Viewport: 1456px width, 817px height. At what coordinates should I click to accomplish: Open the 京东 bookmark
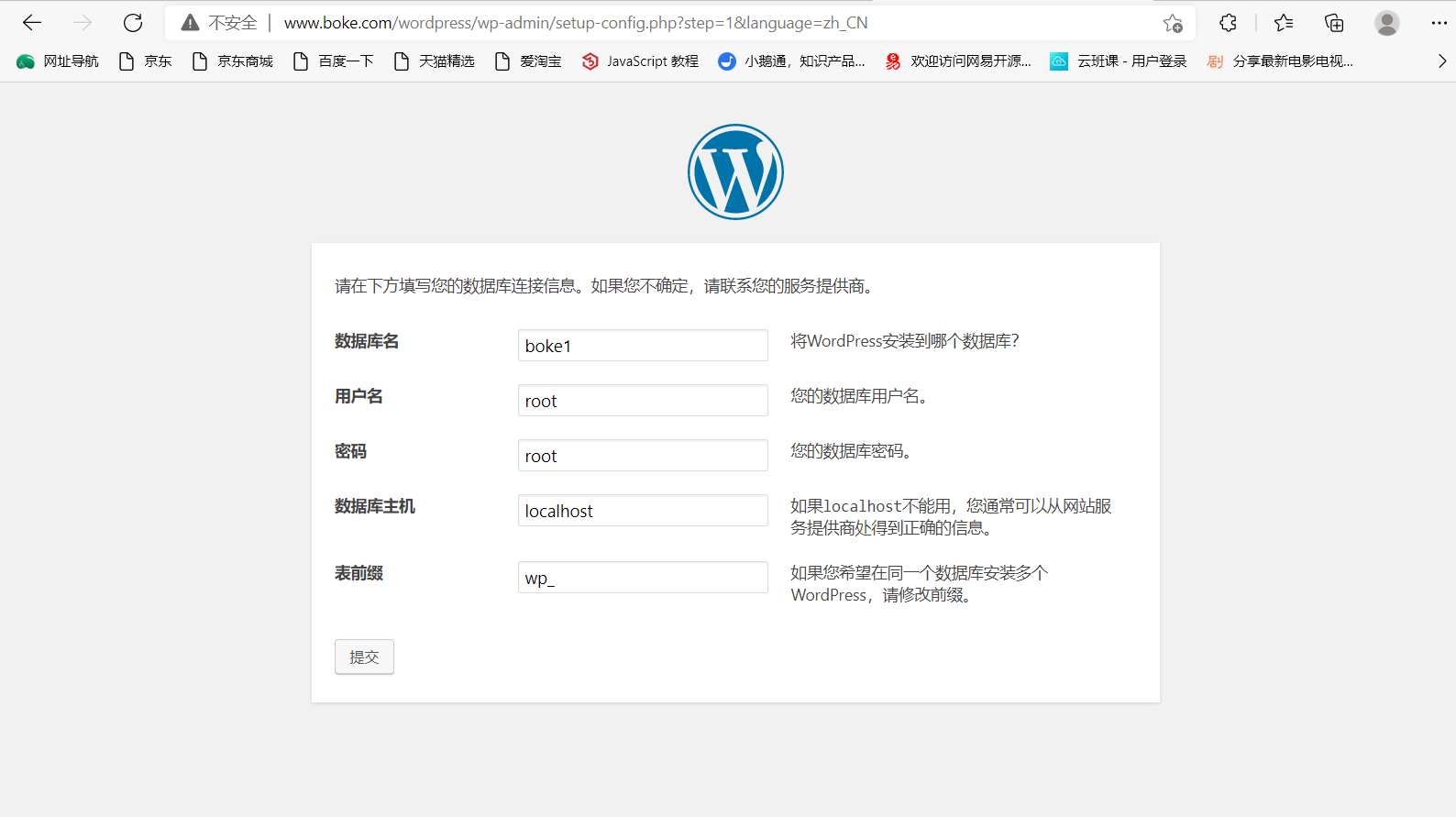tap(146, 61)
